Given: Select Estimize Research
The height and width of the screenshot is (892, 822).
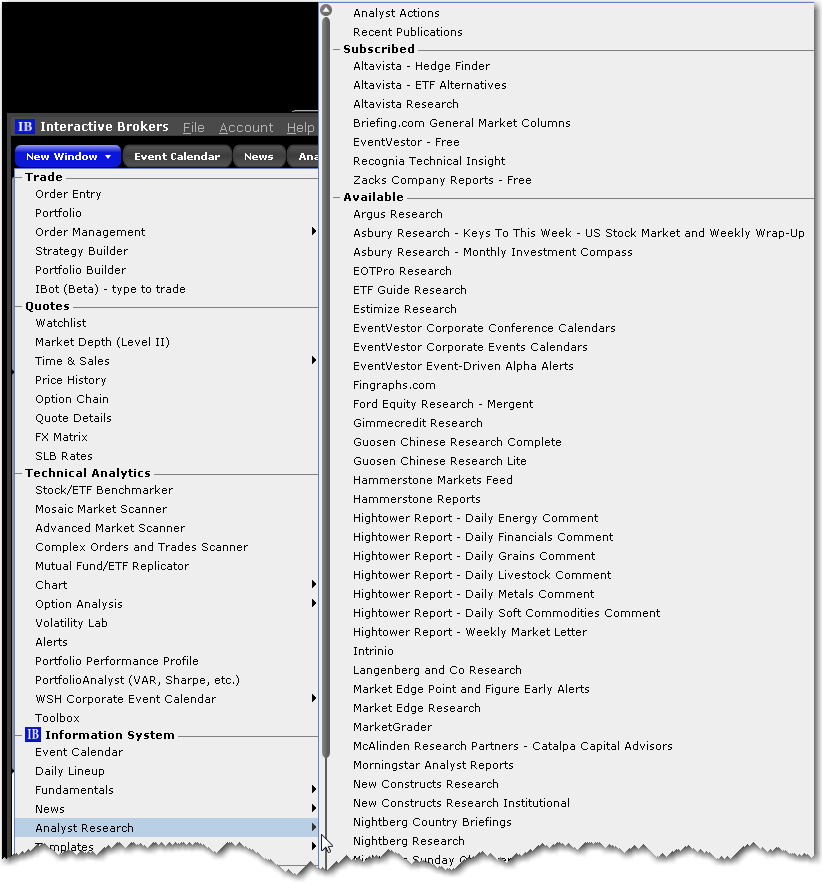Looking at the screenshot, I should tap(405, 309).
